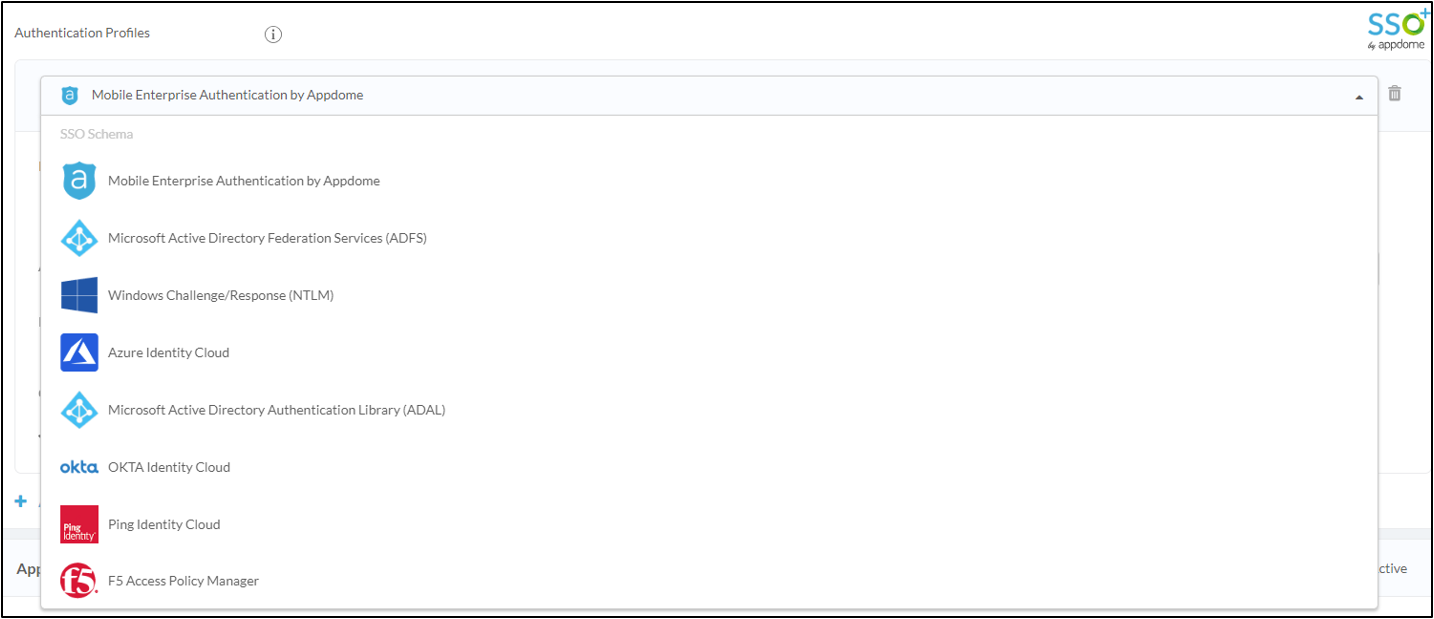Select the Microsoft Active Directory Federation Services option

pyautogui.click(x=266, y=238)
